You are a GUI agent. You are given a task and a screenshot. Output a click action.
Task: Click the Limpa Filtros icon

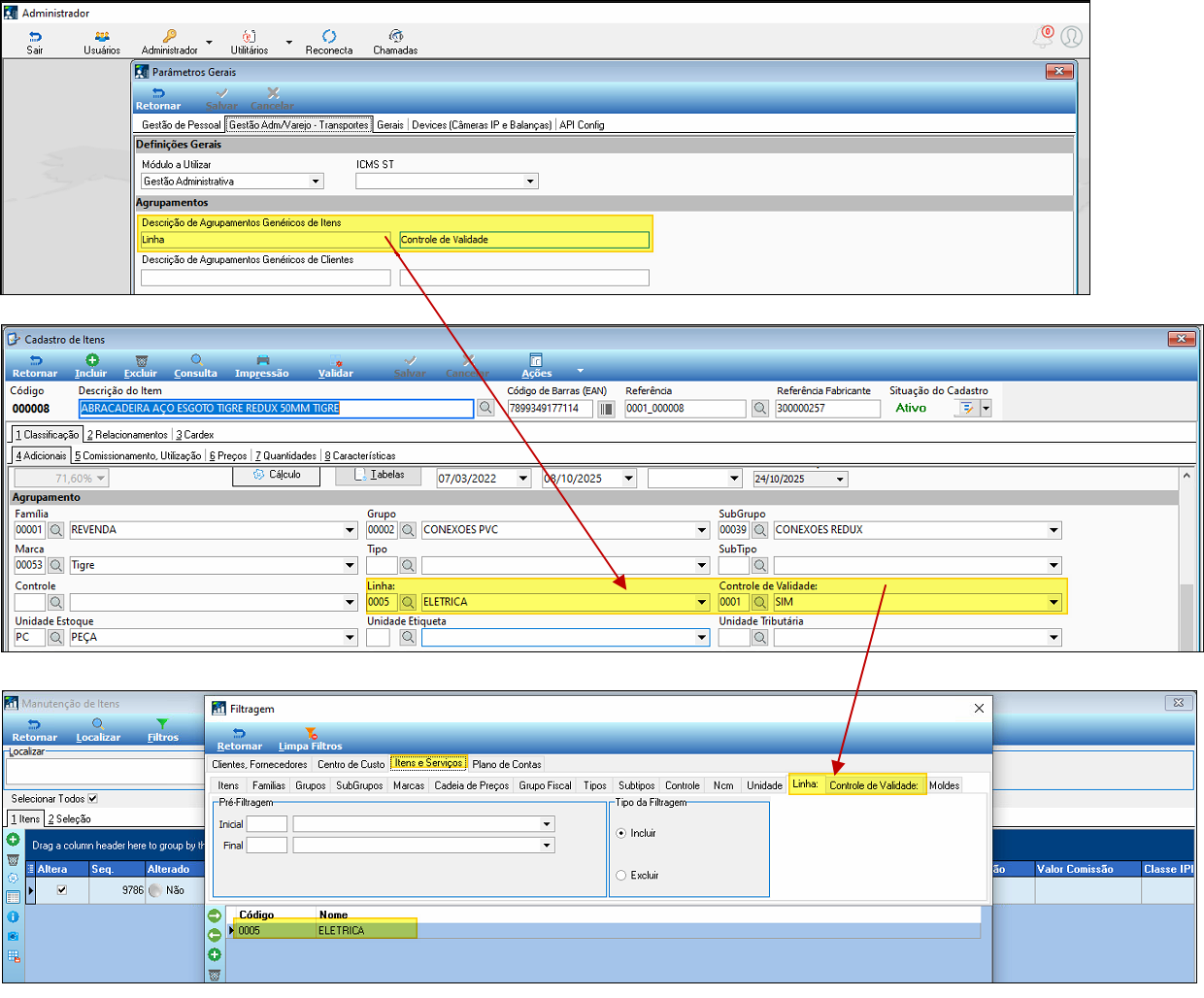pyautogui.click(x=311, y=734)
